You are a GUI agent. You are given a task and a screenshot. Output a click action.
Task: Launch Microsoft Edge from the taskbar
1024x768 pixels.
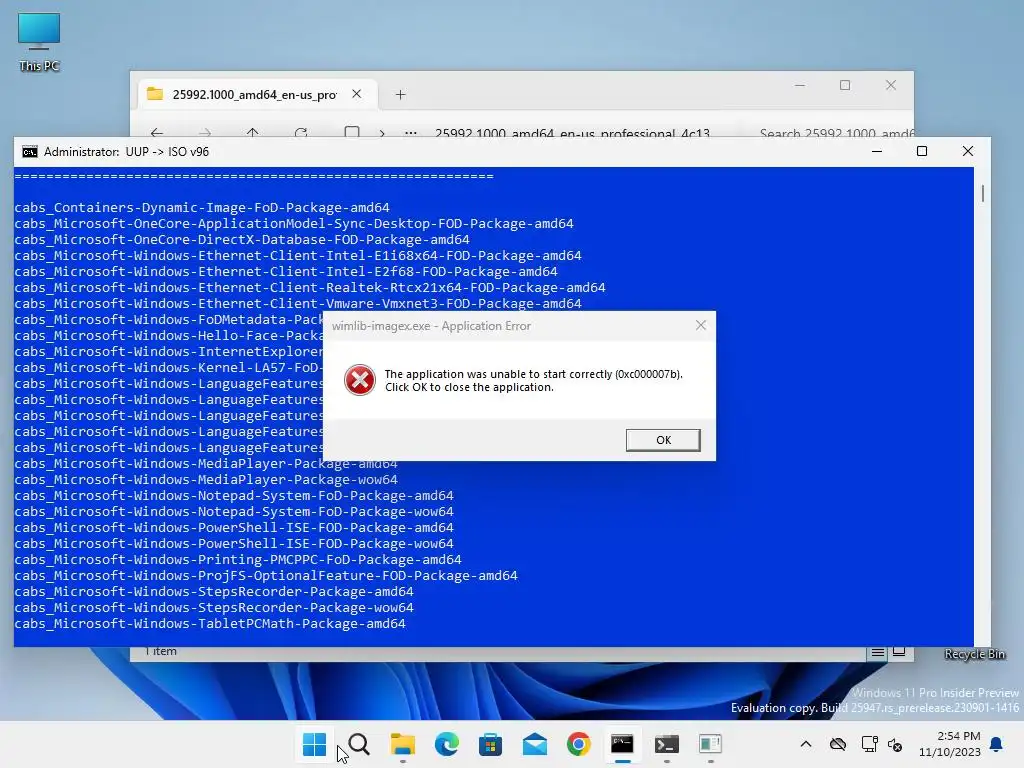coord(447,744)
